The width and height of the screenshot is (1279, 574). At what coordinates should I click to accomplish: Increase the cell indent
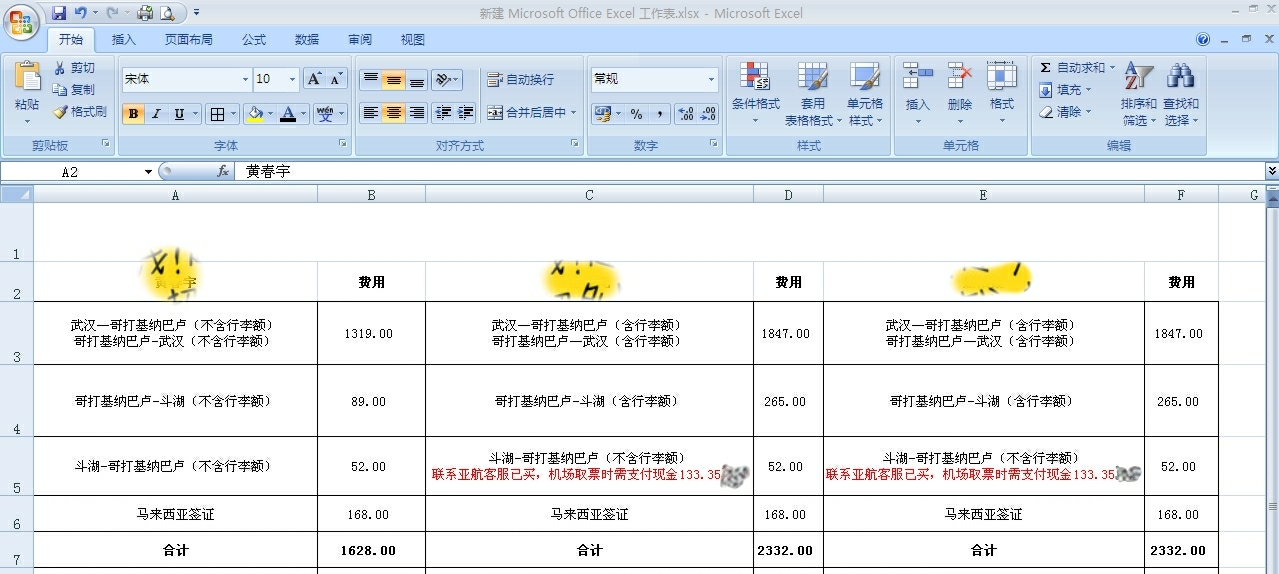(465, 113)
